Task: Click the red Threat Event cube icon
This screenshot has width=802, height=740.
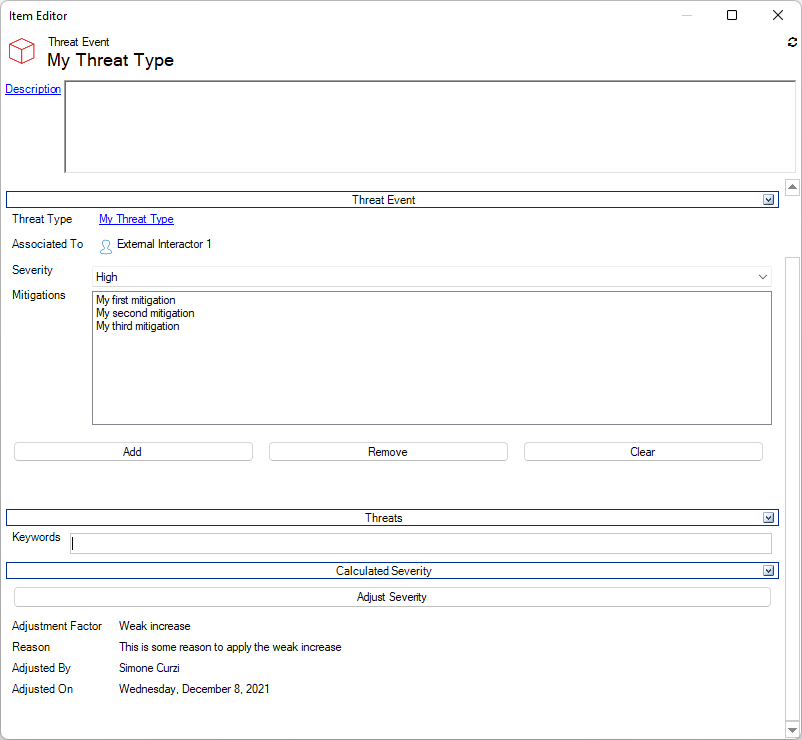Action: [x=22, y=51]
